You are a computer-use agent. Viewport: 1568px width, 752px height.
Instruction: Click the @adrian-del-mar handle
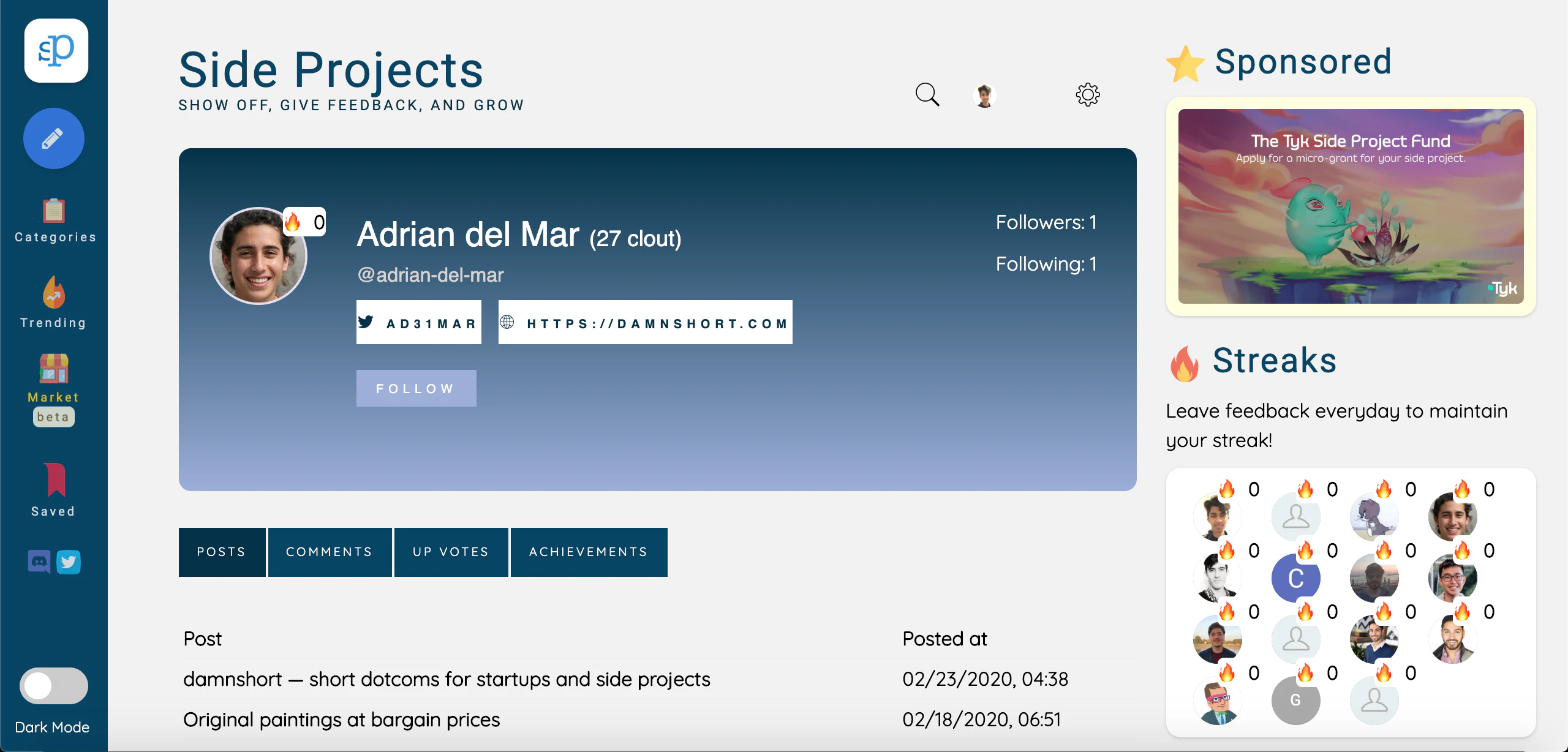click(x=431, y=275)
